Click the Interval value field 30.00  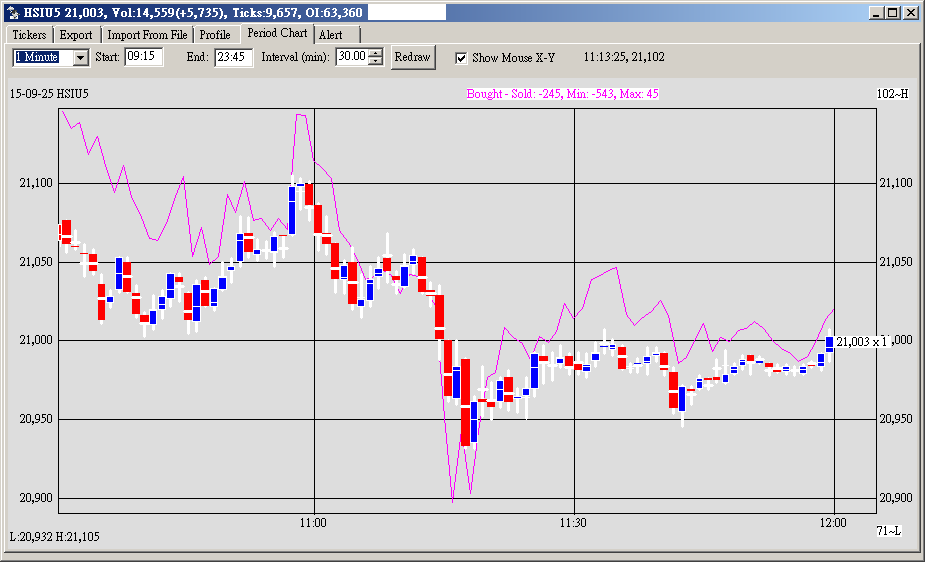[x=352, y=57]
